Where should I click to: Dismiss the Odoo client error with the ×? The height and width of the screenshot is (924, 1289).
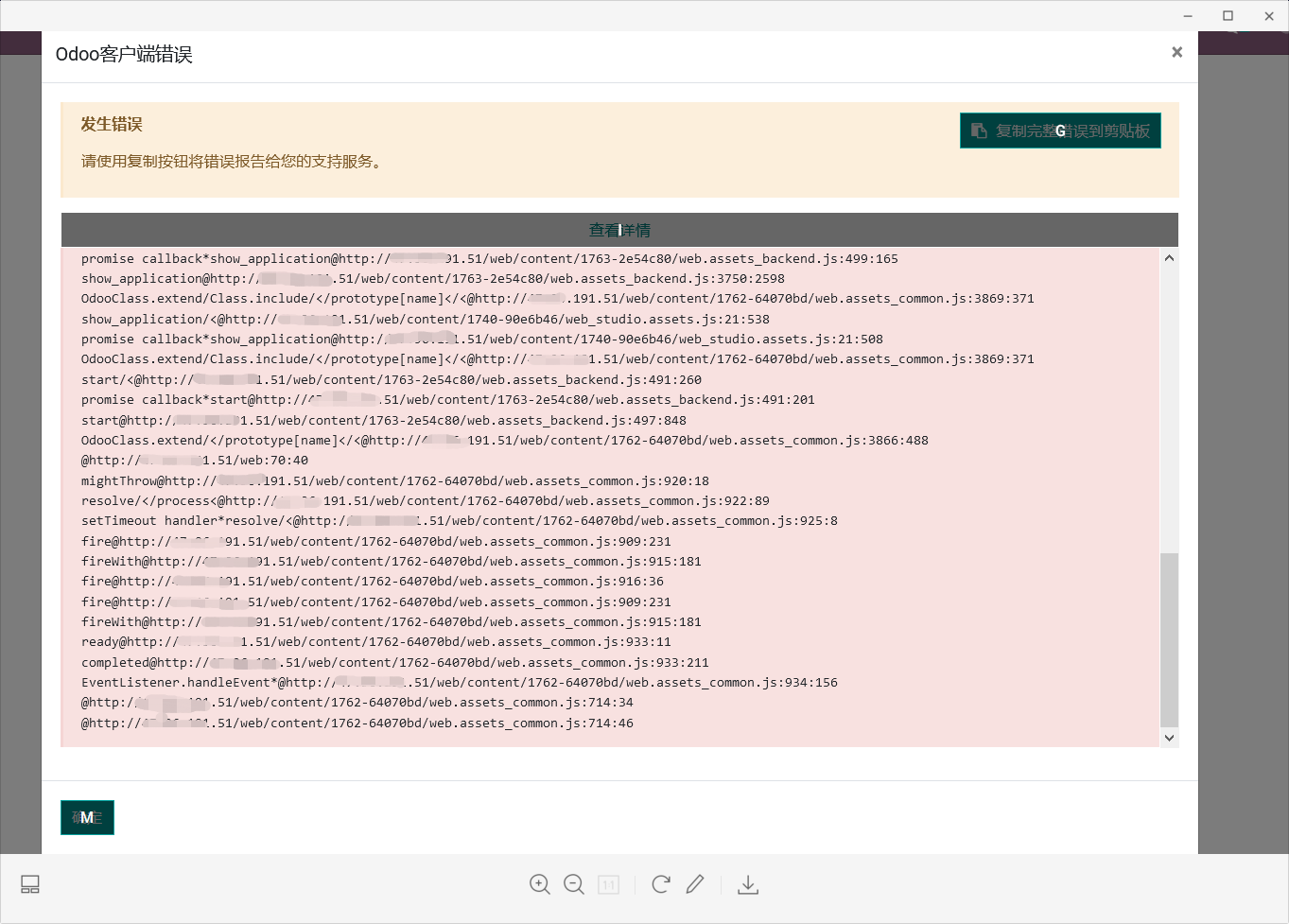[x=1176, y=52]
